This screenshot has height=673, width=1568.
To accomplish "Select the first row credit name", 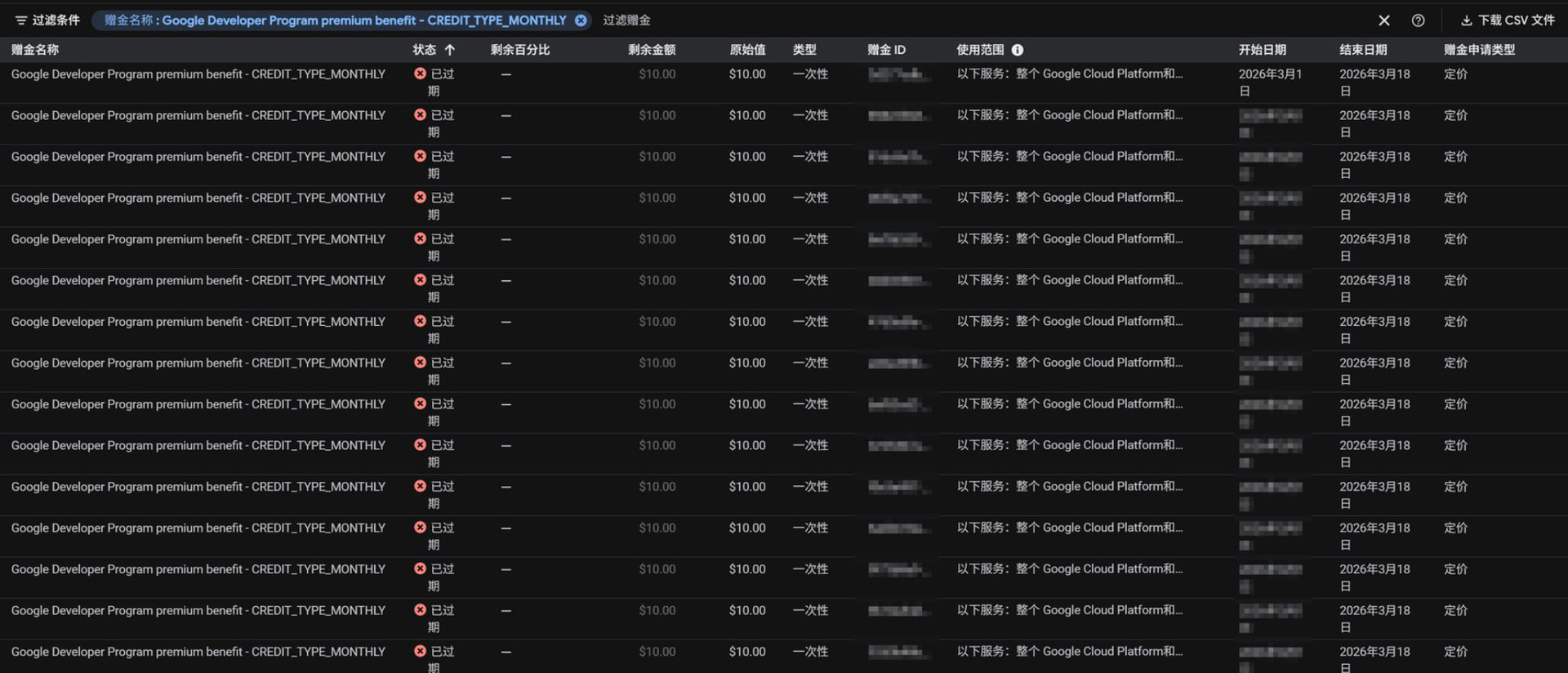I will (x=198, y=74).
